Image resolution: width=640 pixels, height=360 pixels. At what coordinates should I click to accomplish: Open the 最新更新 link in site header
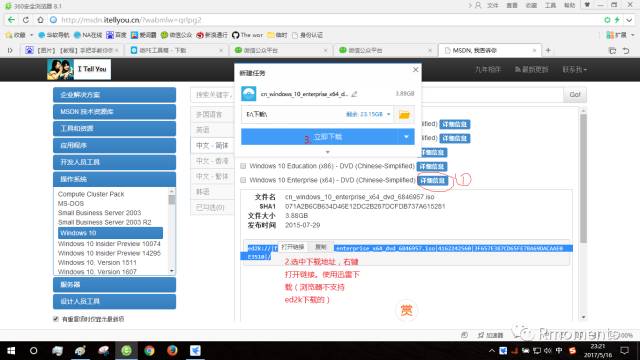pyautogui.click(x=531, y=69)
